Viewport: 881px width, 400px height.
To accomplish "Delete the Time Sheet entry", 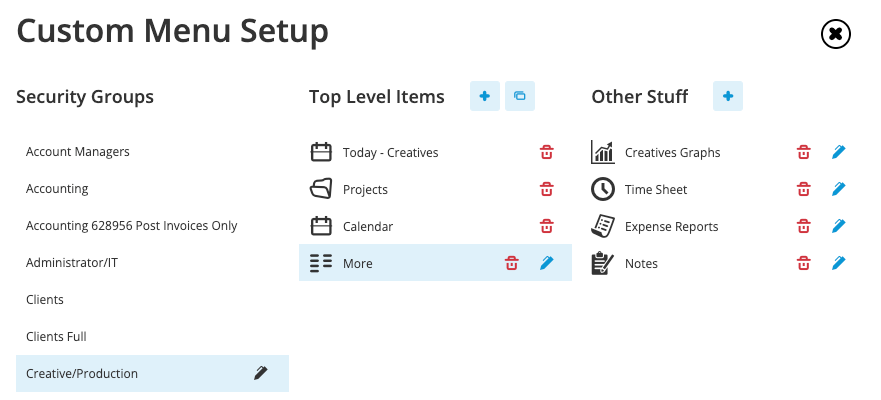I will pyautogui.click(x=804, y=189).
